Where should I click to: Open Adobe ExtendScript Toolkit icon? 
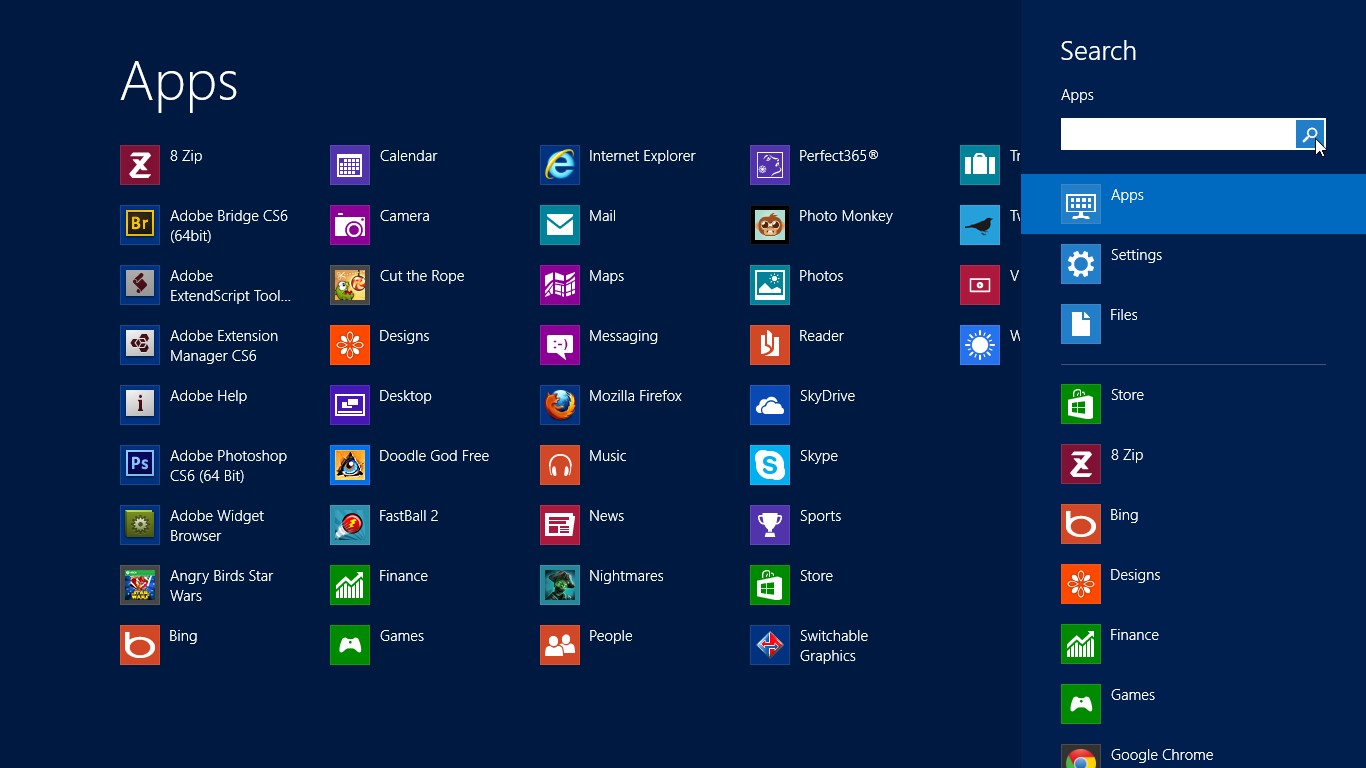coord(140,285)
